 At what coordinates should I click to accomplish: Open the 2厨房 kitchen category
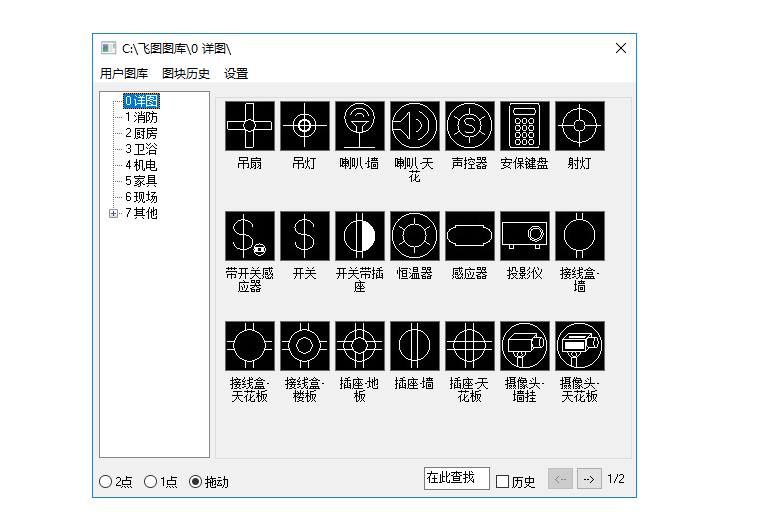click(x=141, y=133)
